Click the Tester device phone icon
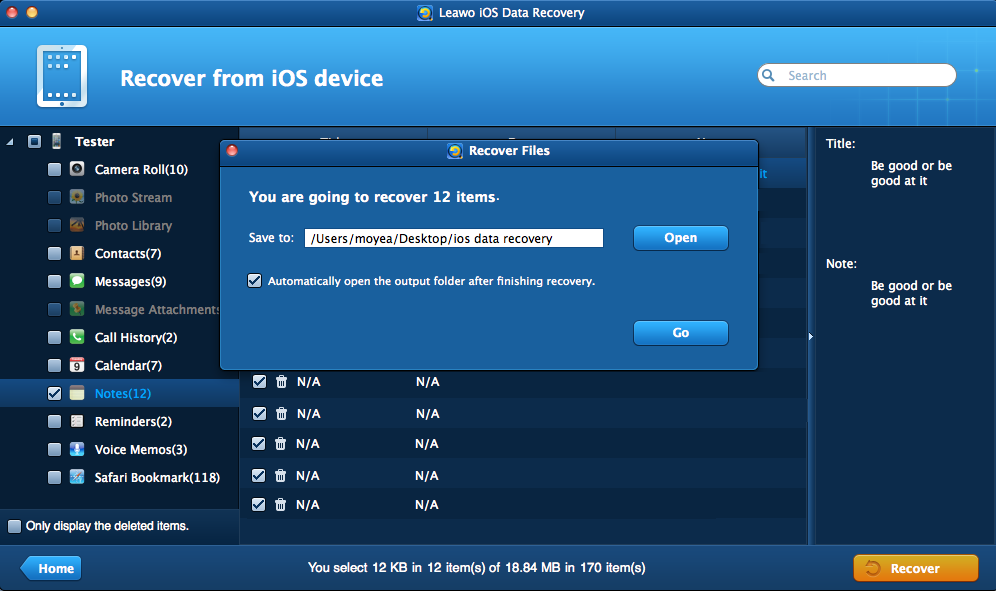The image size is (996, 591). (57, 141)
